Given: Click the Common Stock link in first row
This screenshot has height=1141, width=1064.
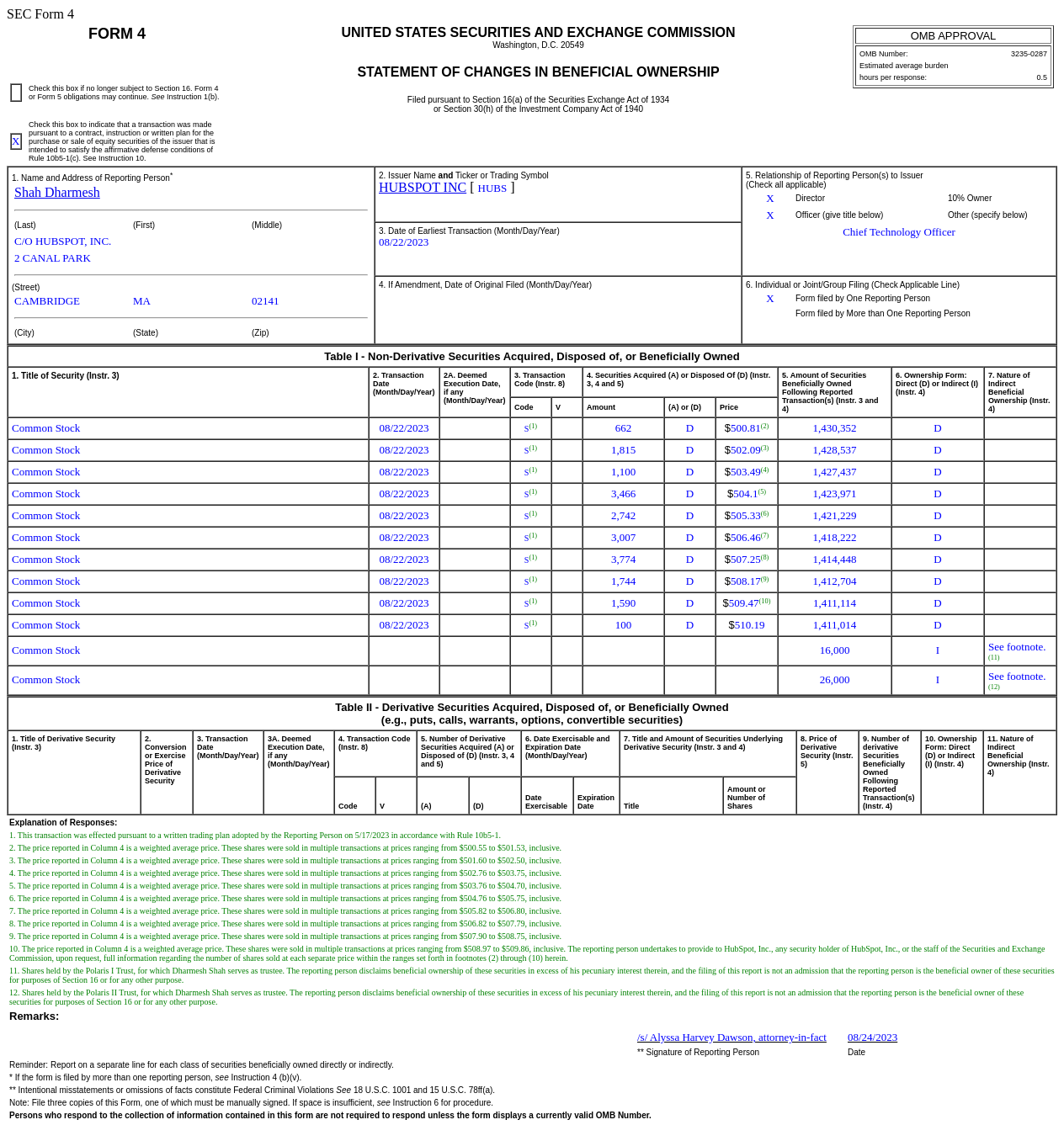Looking at the screenshot, I should [45, 428].
